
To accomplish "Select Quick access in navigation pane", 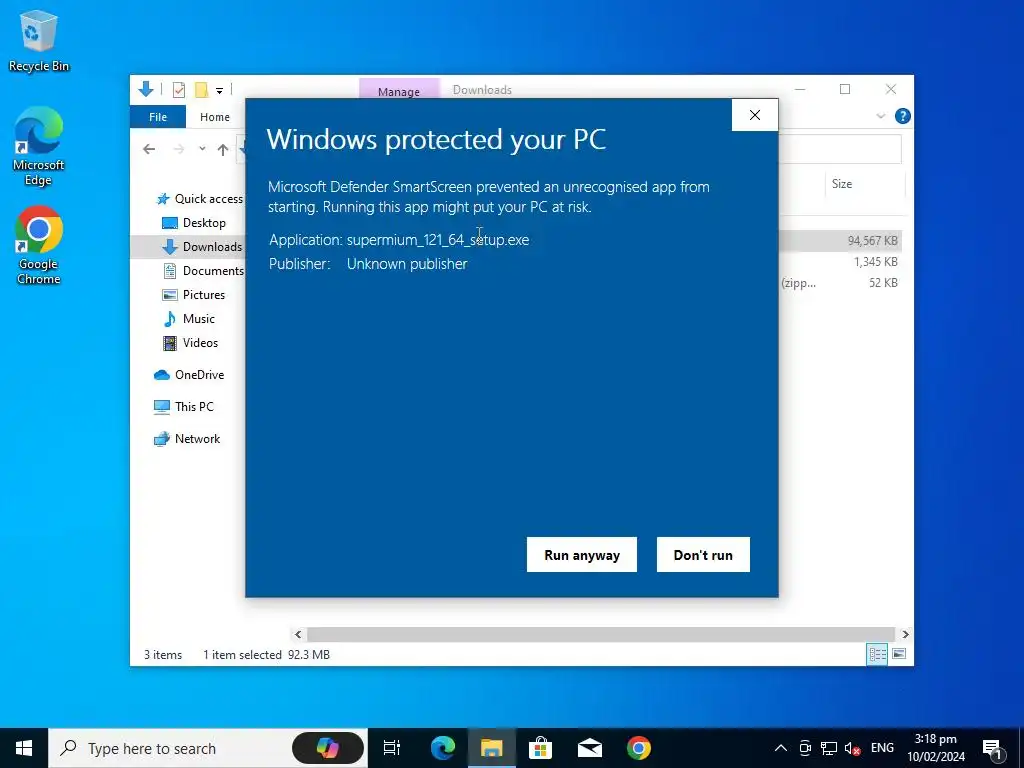I will (200, 199).
